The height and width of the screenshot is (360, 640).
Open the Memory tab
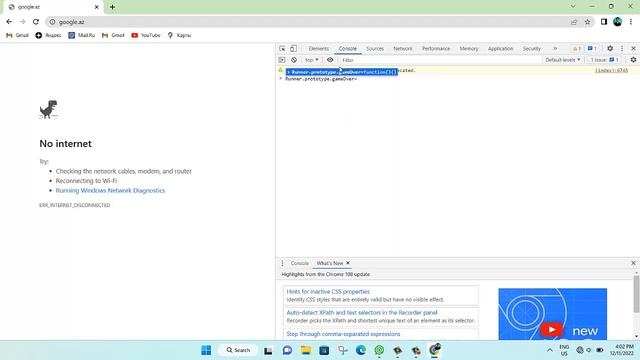coord(469,49)
